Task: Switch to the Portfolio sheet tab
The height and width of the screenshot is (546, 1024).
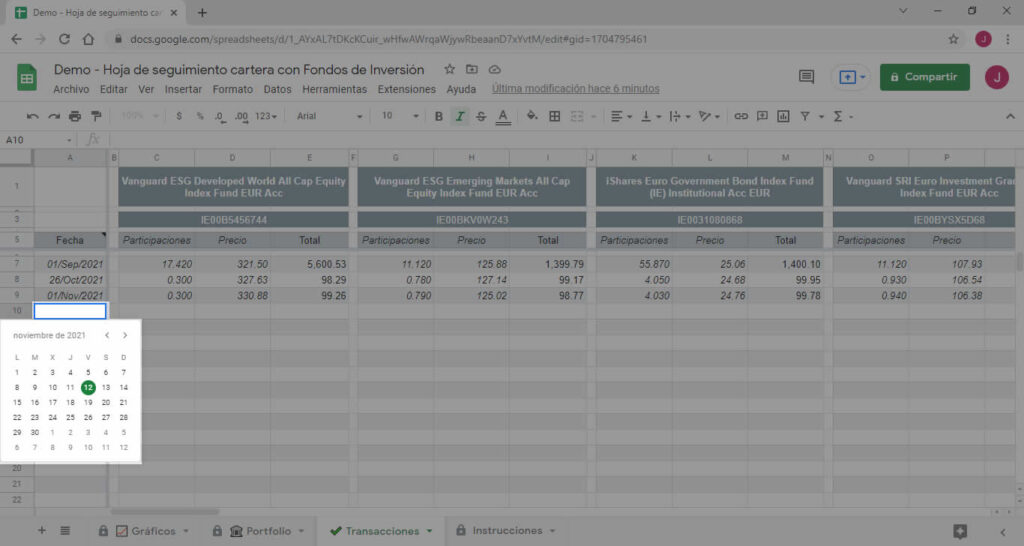Action: pos(258,531)
